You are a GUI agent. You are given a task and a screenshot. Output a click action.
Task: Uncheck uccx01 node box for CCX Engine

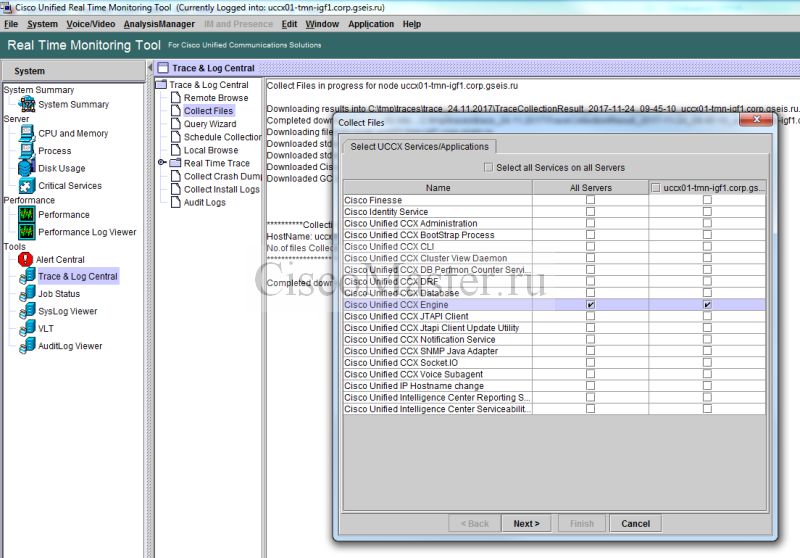click(x=707, y=305)
